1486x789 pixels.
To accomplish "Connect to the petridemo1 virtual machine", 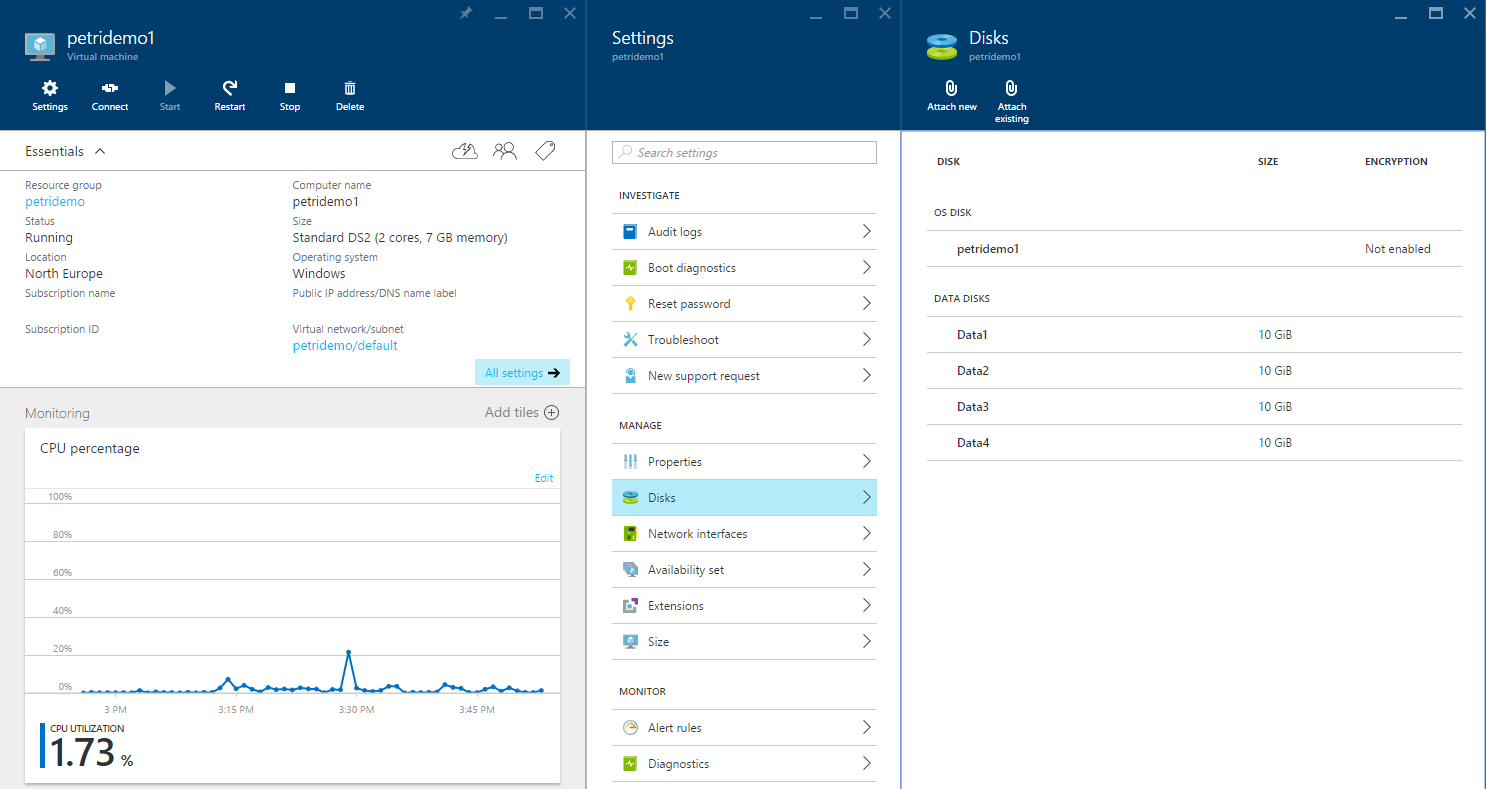I will click(110, 96).
